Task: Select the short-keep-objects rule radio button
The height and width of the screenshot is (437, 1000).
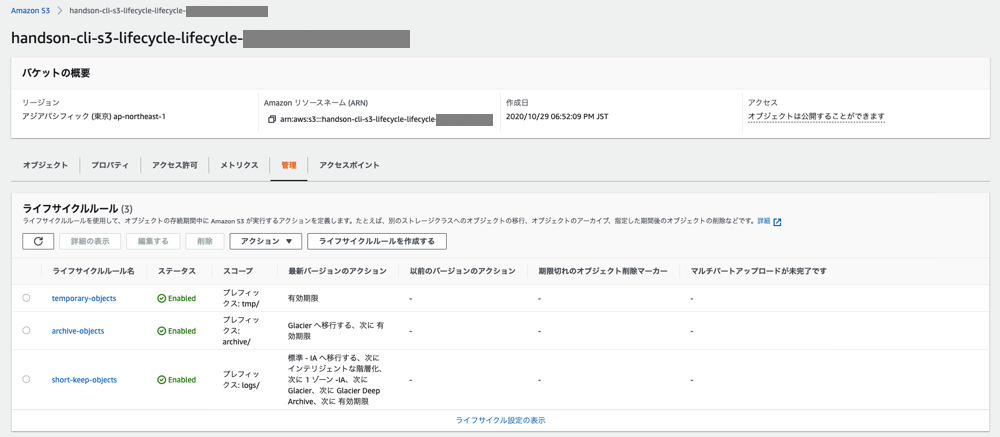Action: point(26,380)
